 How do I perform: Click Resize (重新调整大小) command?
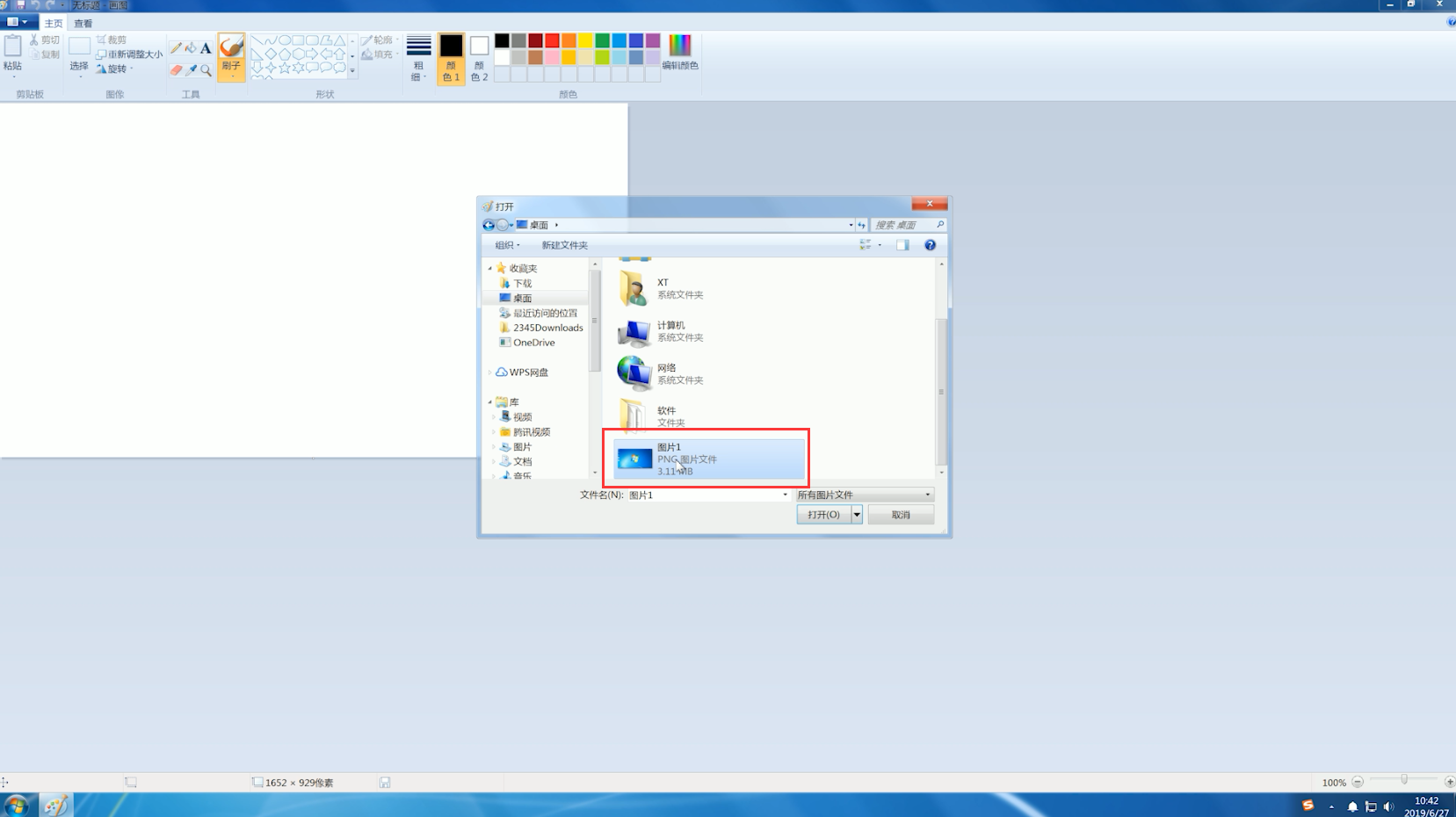[129, 54]
